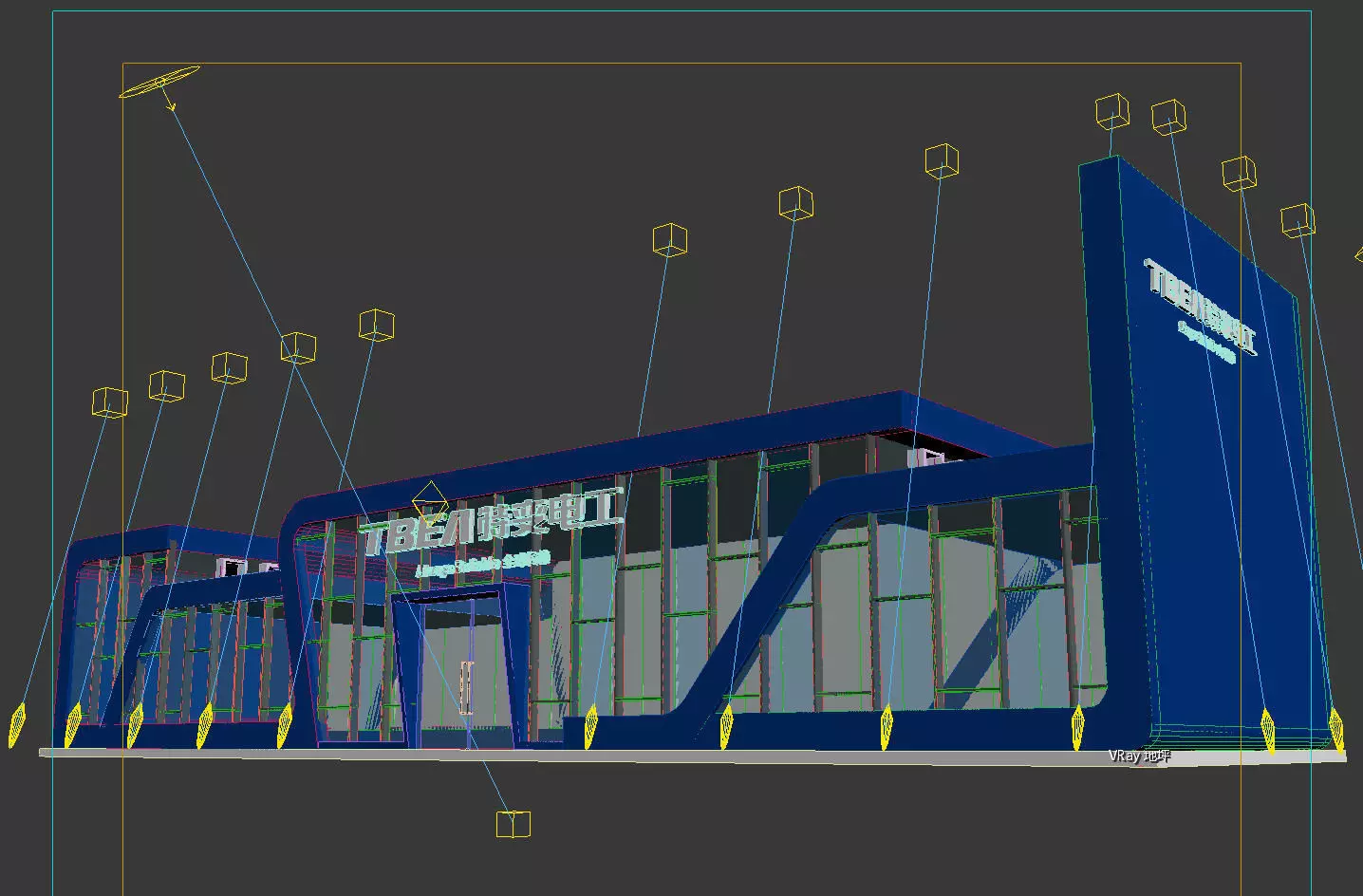Click the TBEA logo on the tall tower
Viewport: 1363px width, 896px height.
click(x=1202, y=307)
